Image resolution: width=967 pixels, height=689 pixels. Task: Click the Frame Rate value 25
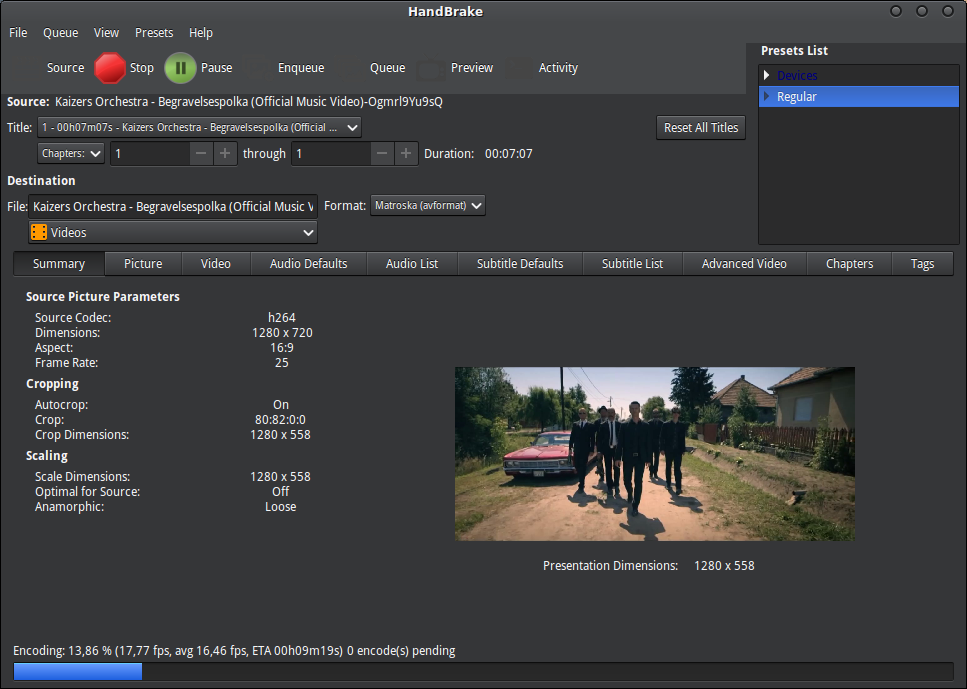[282, 363]
